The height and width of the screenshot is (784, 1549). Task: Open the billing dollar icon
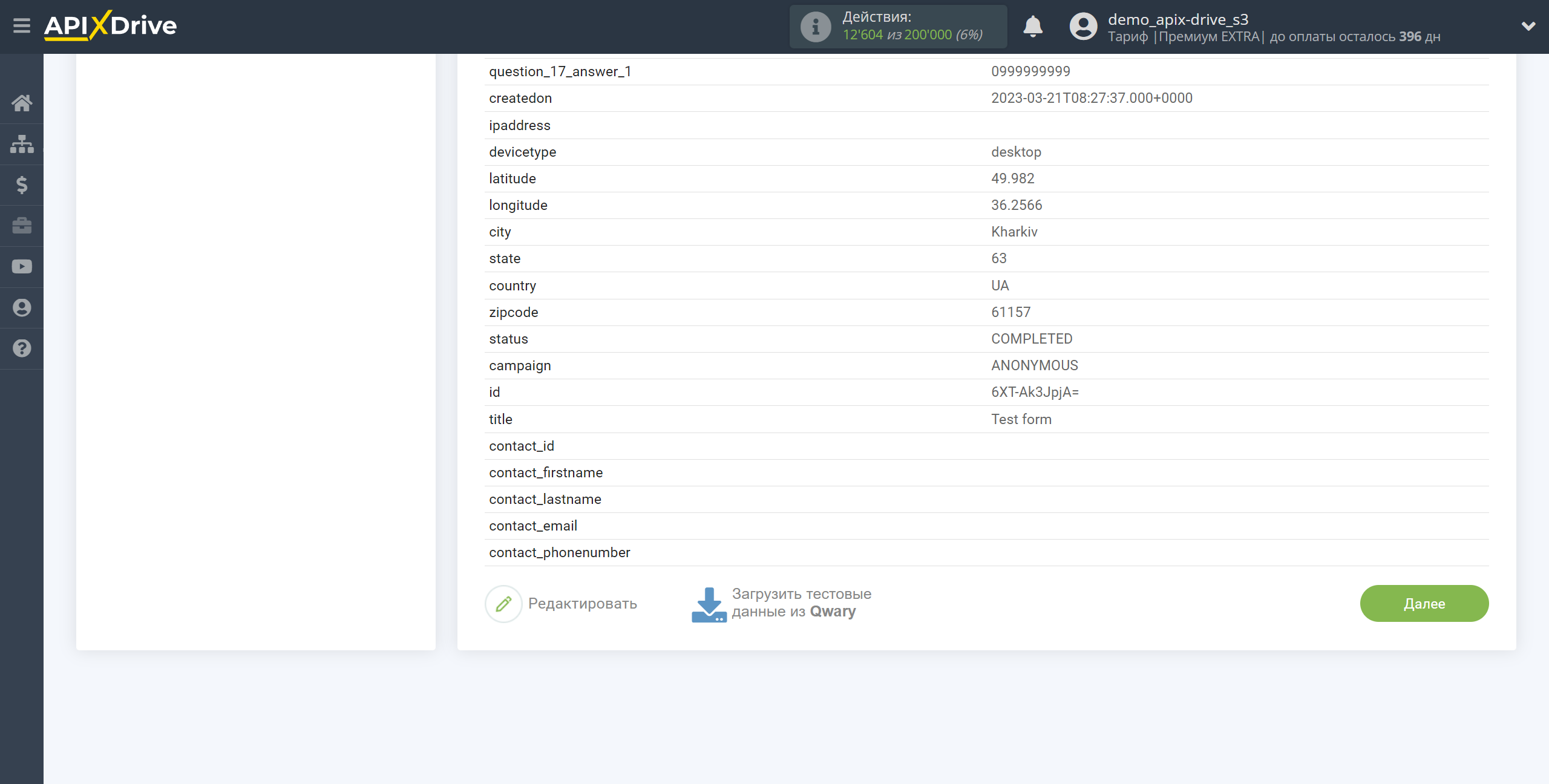coord(22,185)
